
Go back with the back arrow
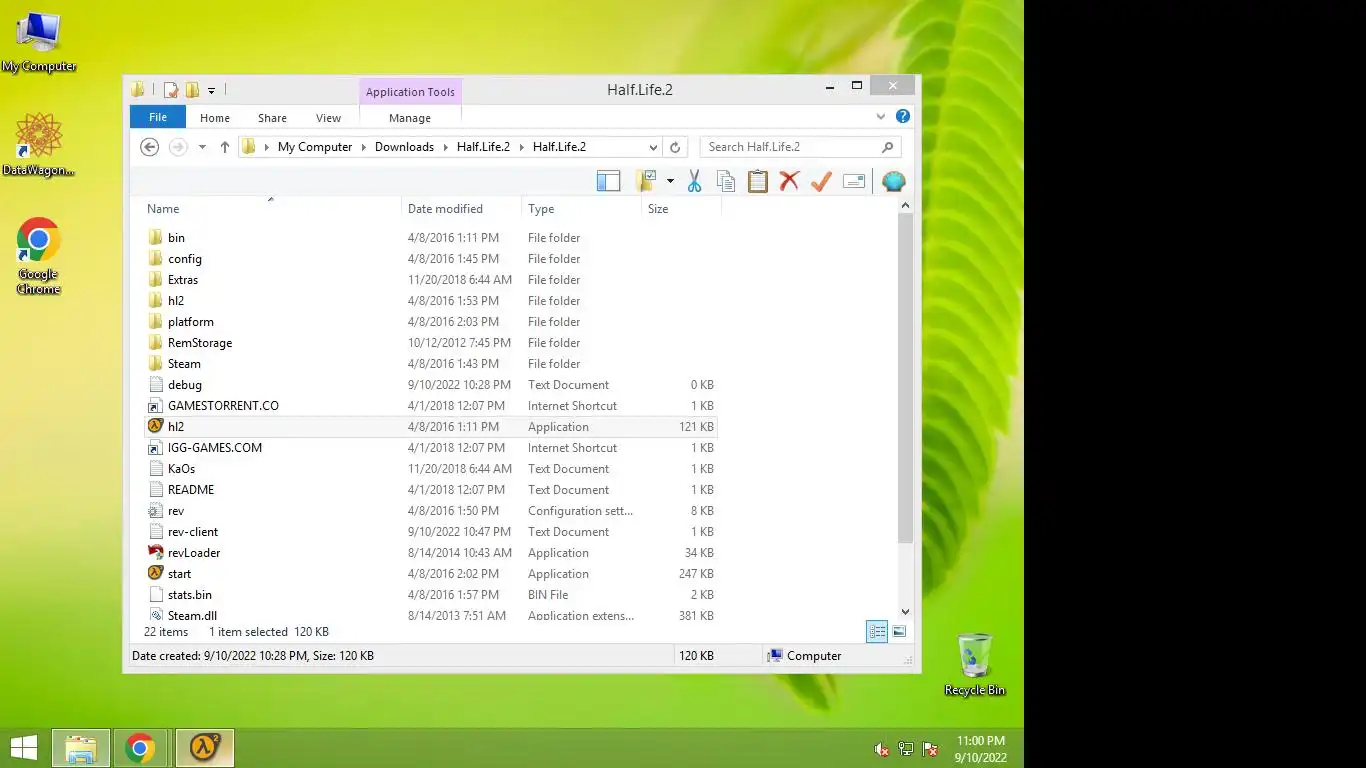[149, 147]
